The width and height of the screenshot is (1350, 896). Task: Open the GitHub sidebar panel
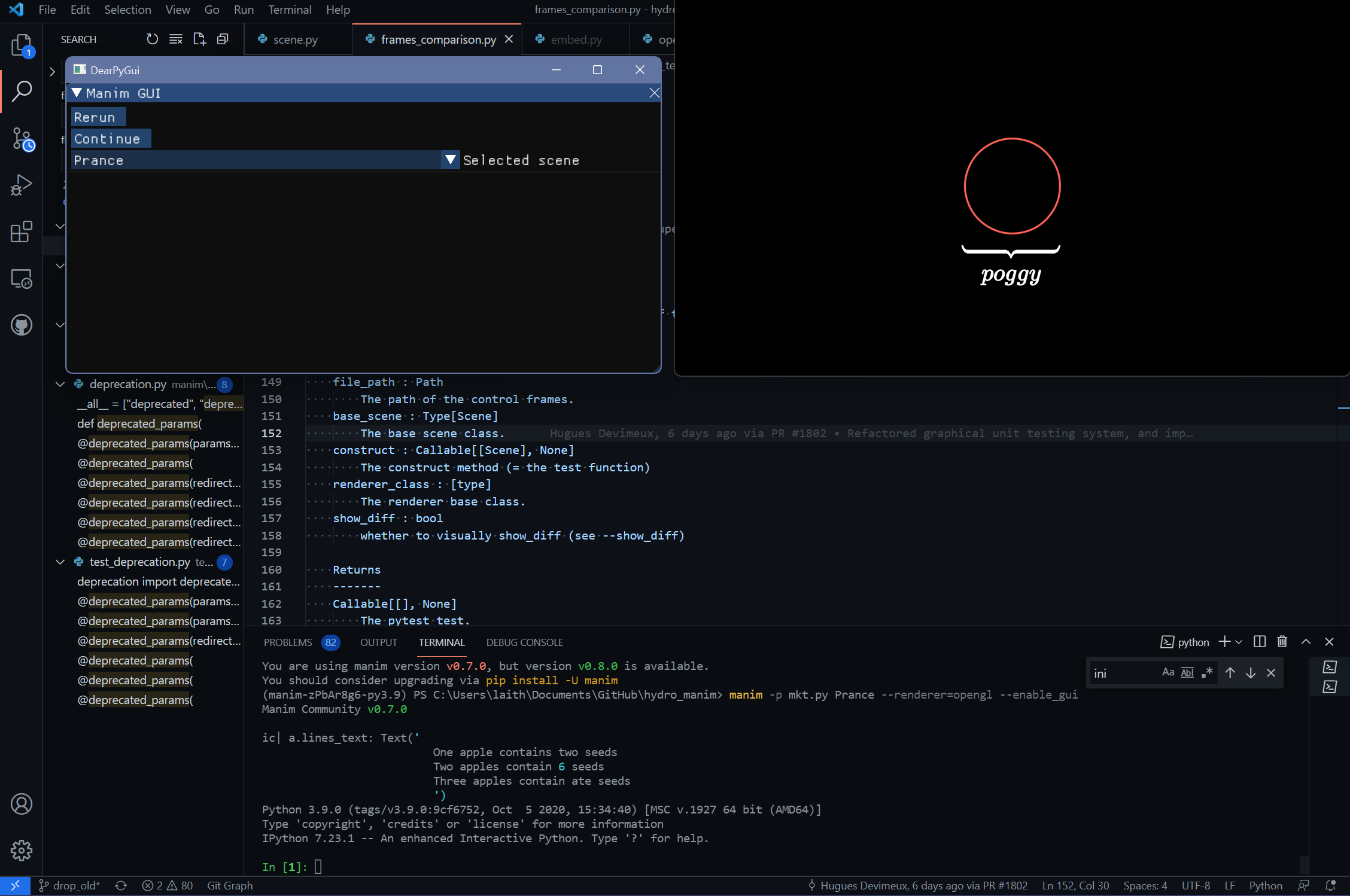[x=22, y=325]
